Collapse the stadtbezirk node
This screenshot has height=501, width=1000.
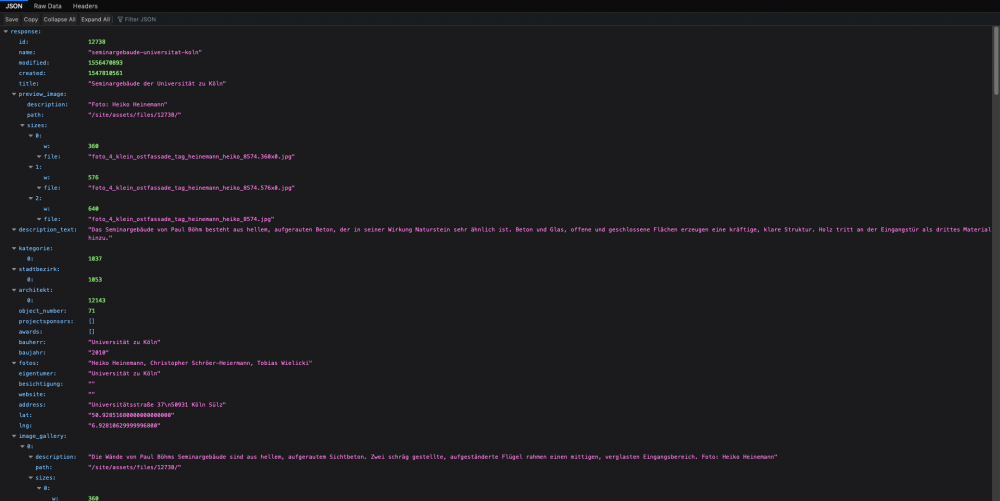pyautogui.click(x=14, y=269)
